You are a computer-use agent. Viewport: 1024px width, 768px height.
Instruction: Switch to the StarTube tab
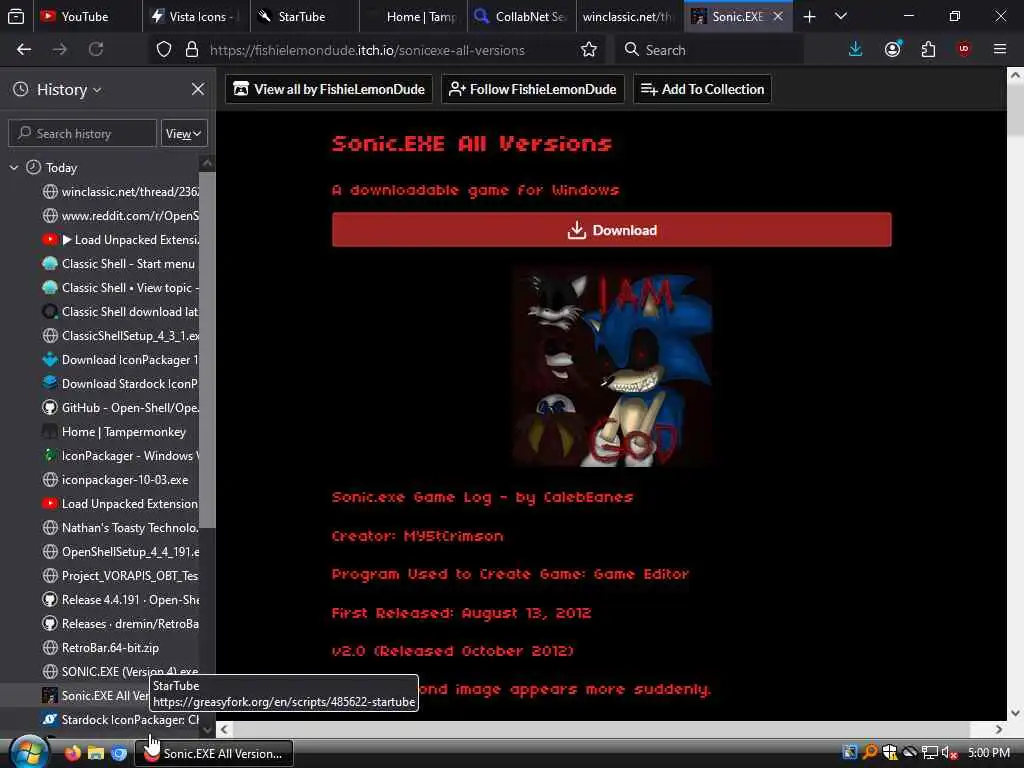[304, 17]
